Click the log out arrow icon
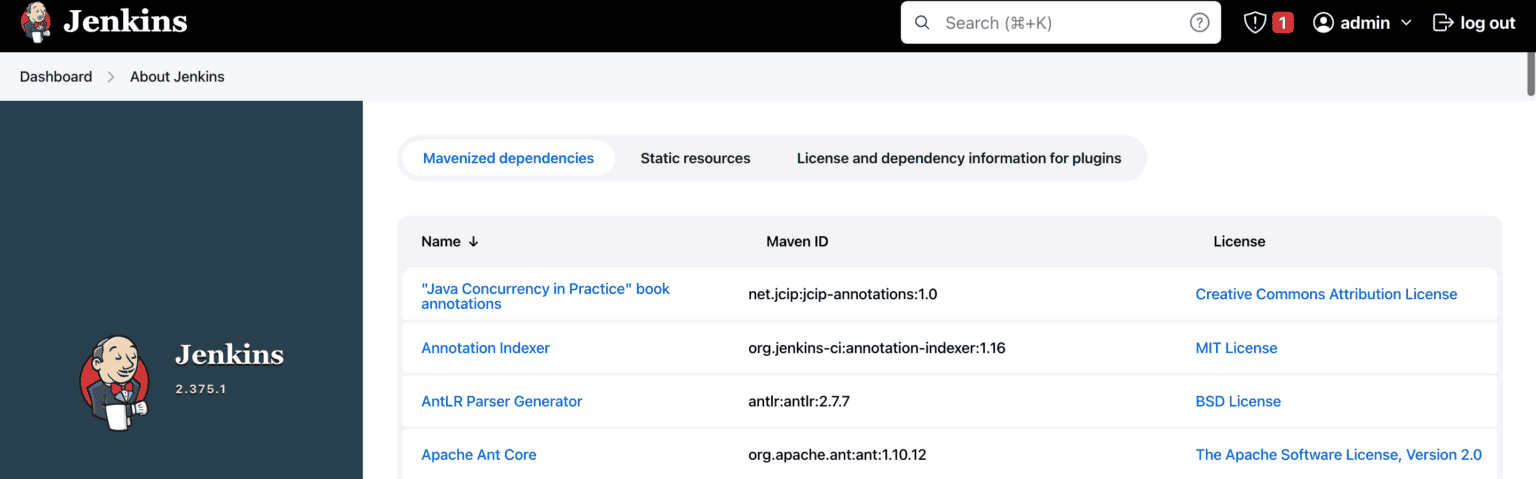 click(x=1442, y=23)
